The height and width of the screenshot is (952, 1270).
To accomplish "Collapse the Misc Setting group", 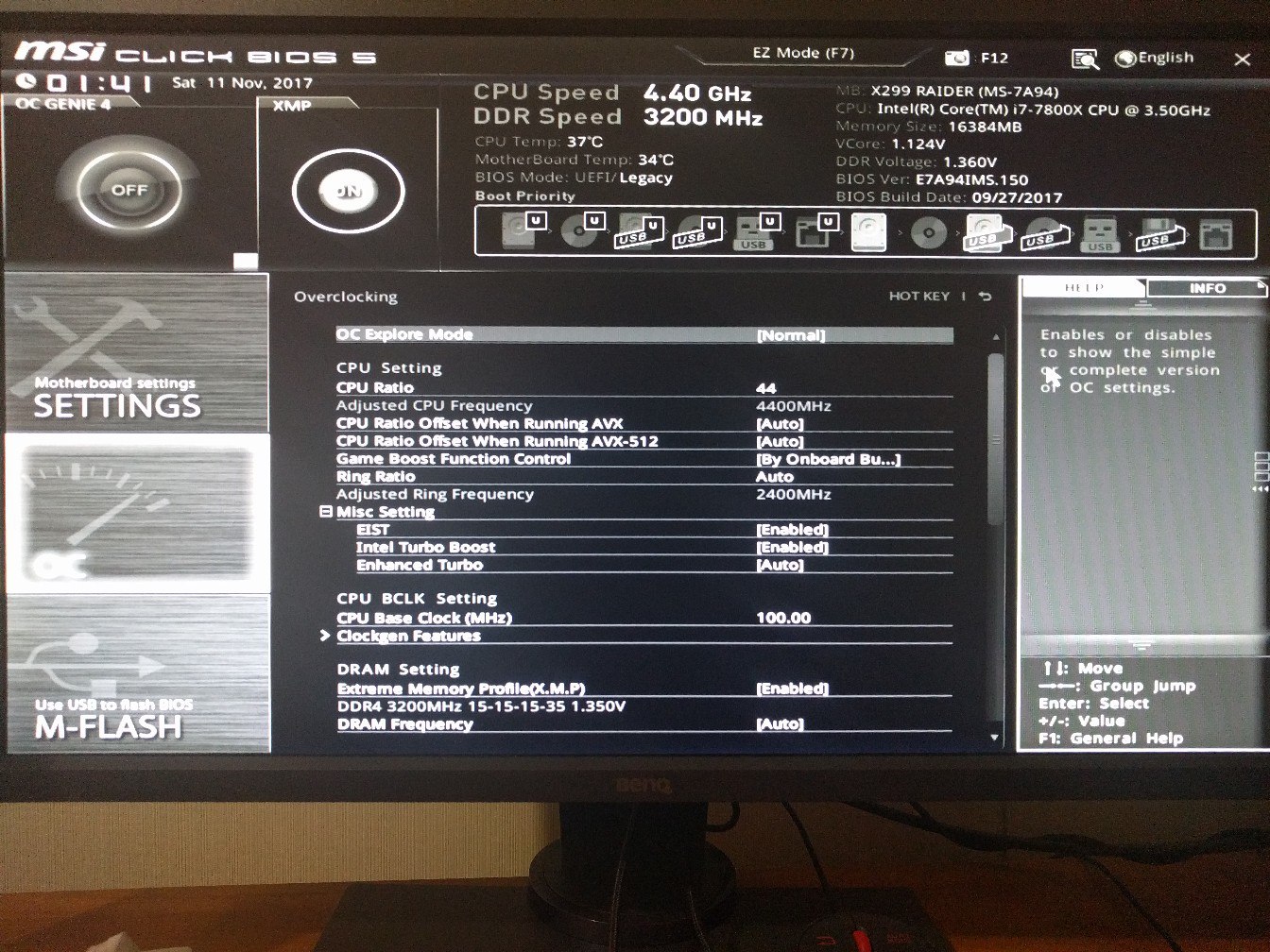I will (x=326, y=512).
